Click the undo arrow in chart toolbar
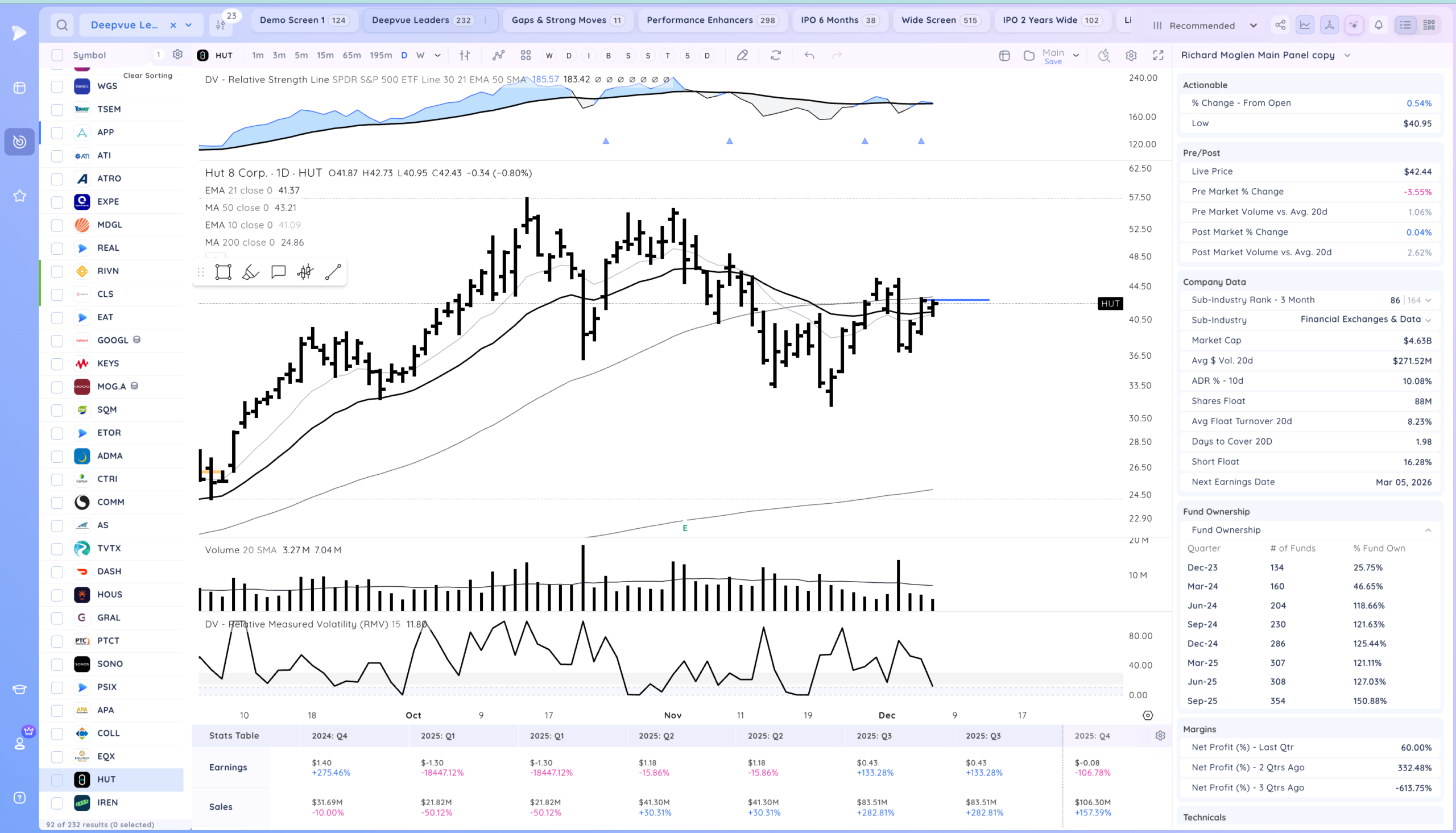Image resolution: width=1456 pixels, height=833 pixels. point(809,56)
